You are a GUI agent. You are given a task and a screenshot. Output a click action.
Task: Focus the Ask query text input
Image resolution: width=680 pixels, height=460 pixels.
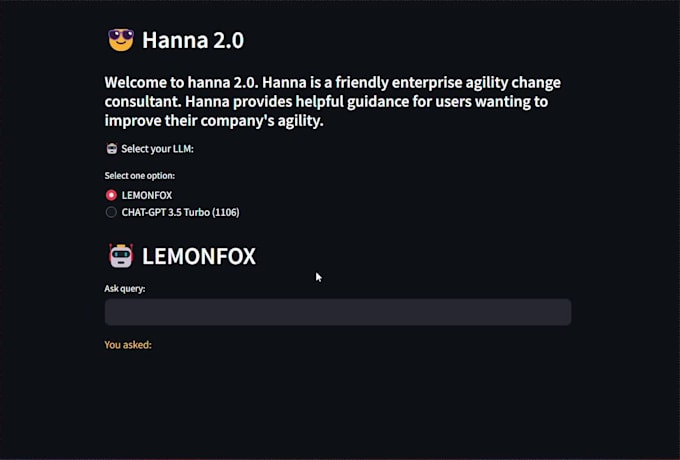pyautogui.click(x=338, y=312)
